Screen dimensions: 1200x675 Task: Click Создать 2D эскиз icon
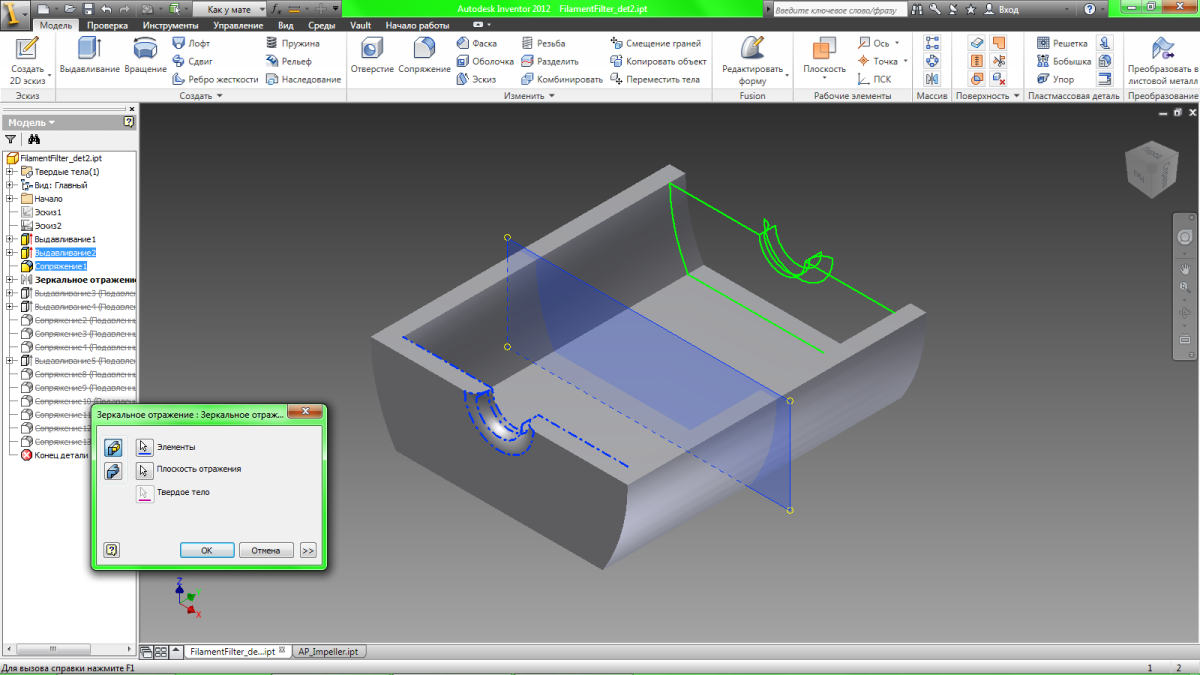click(x=27, y=50)
